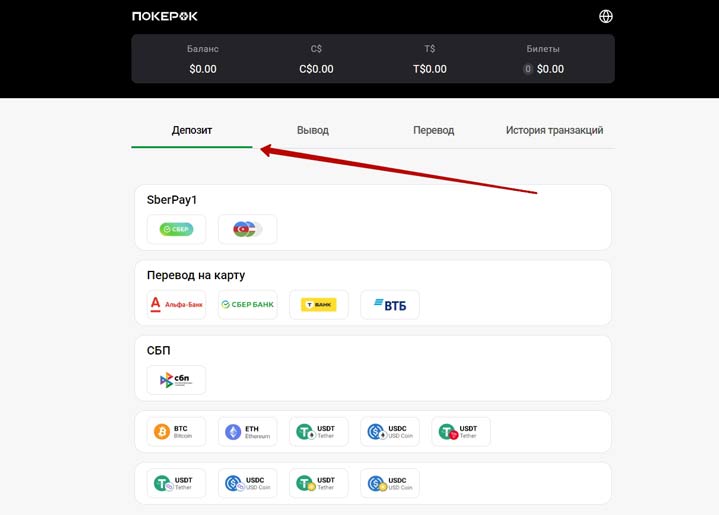Select yellow Т-Банк card transfer
Screen dimensions: 719x515
[319, 305]
